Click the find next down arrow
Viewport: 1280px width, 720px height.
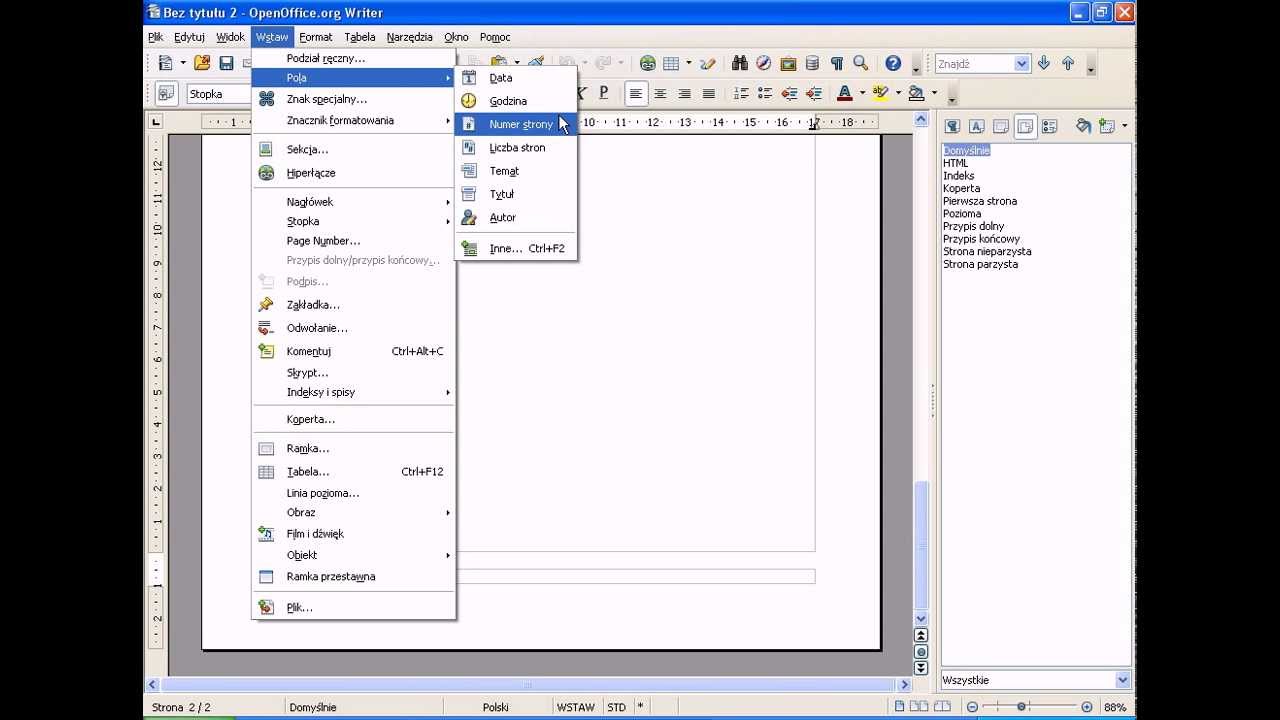(x=1044, y=63)
